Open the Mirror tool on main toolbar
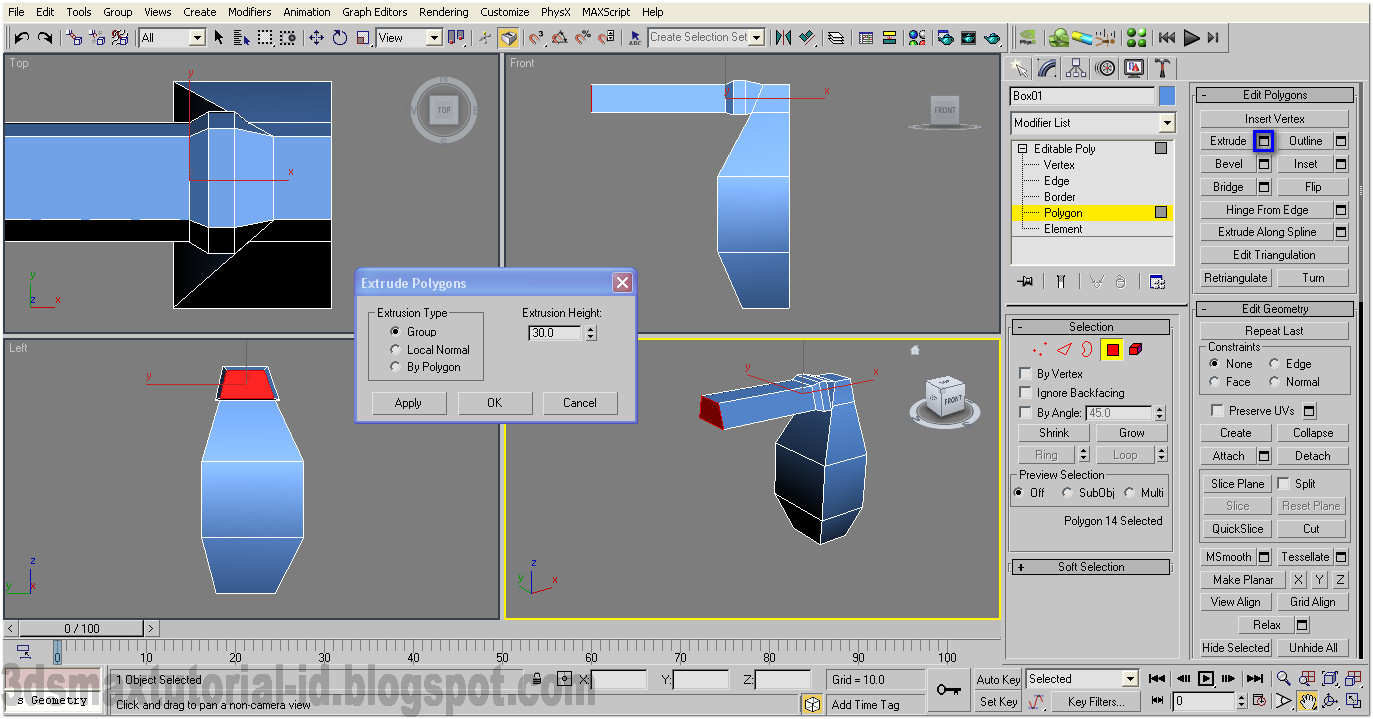Image resolution: width=1373 pixels, height=719 pixels. (783, 37)
